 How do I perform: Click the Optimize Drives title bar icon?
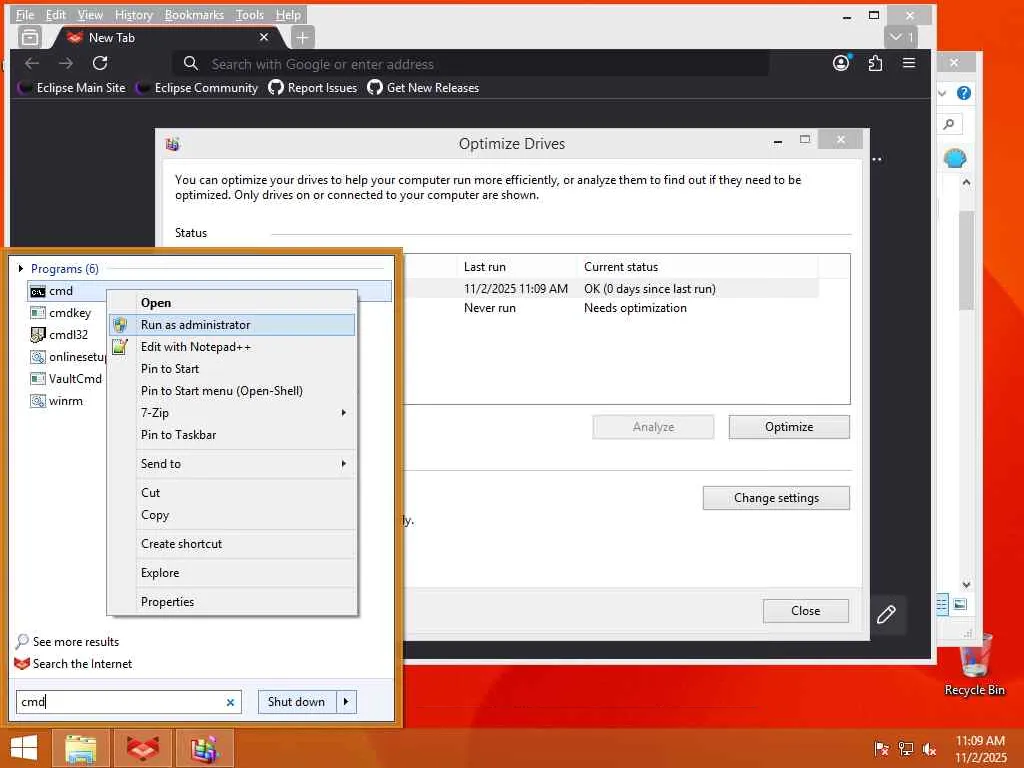(172, 144)
